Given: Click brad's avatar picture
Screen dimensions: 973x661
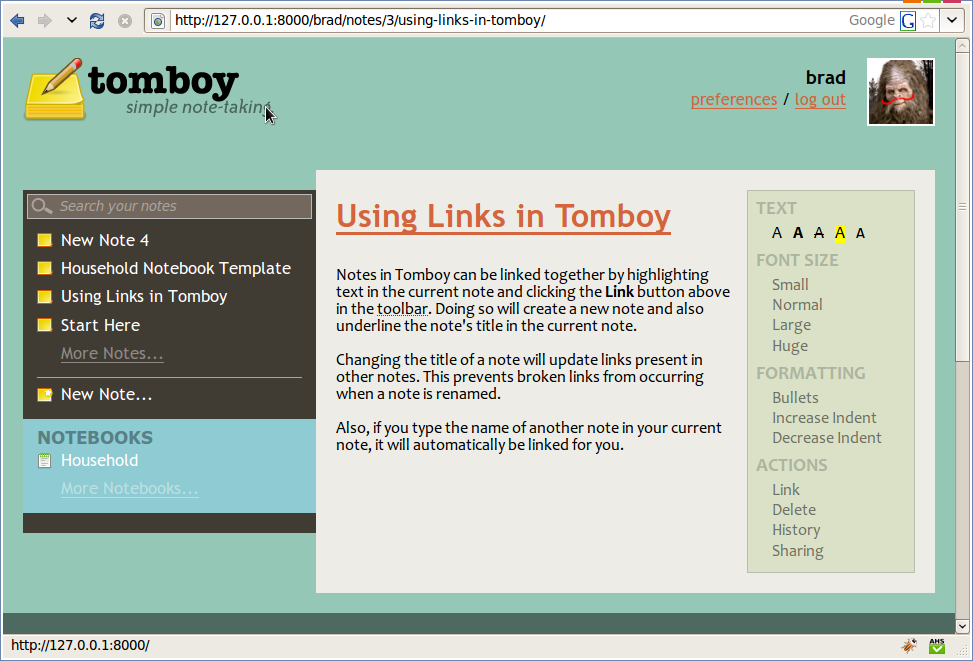Looking at the screenshot, I should (x=900, y=92).
